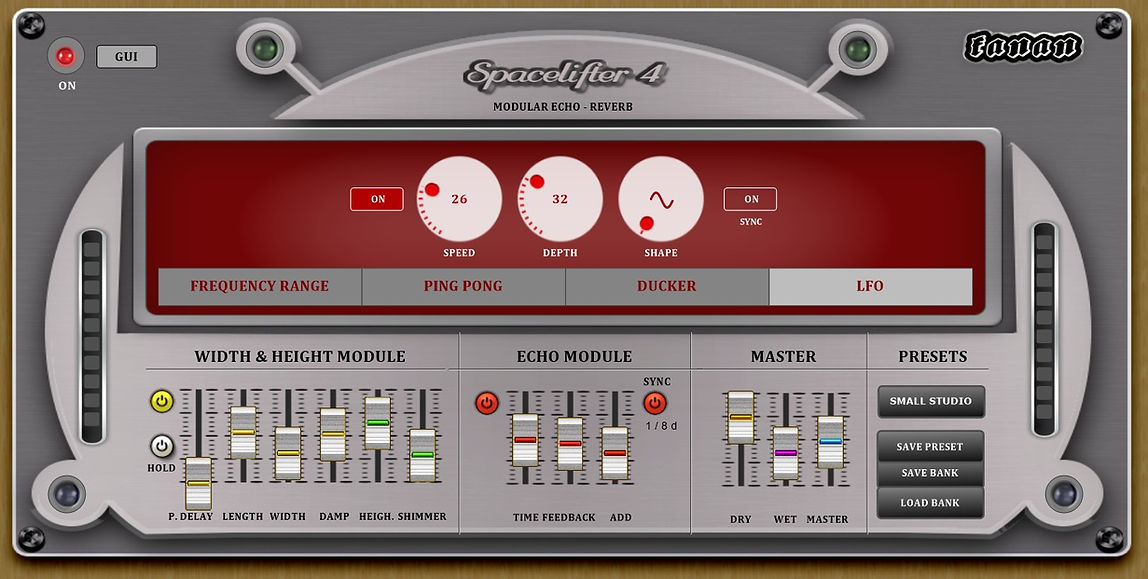The image size is (1148, 579).
Task: Click the echo FEEDBACK slider handle
Action: [570, 444]
